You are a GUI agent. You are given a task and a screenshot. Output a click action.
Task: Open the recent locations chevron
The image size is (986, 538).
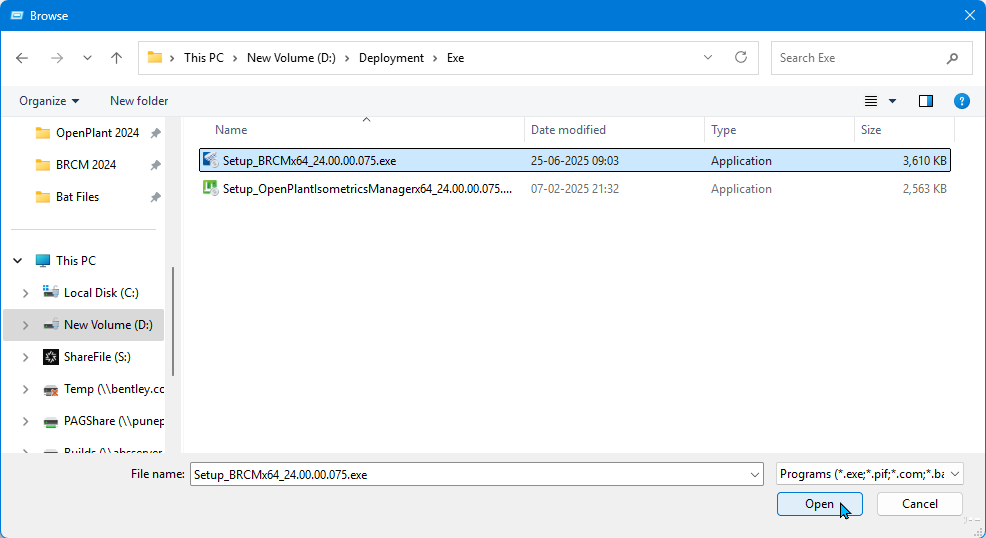87,58
